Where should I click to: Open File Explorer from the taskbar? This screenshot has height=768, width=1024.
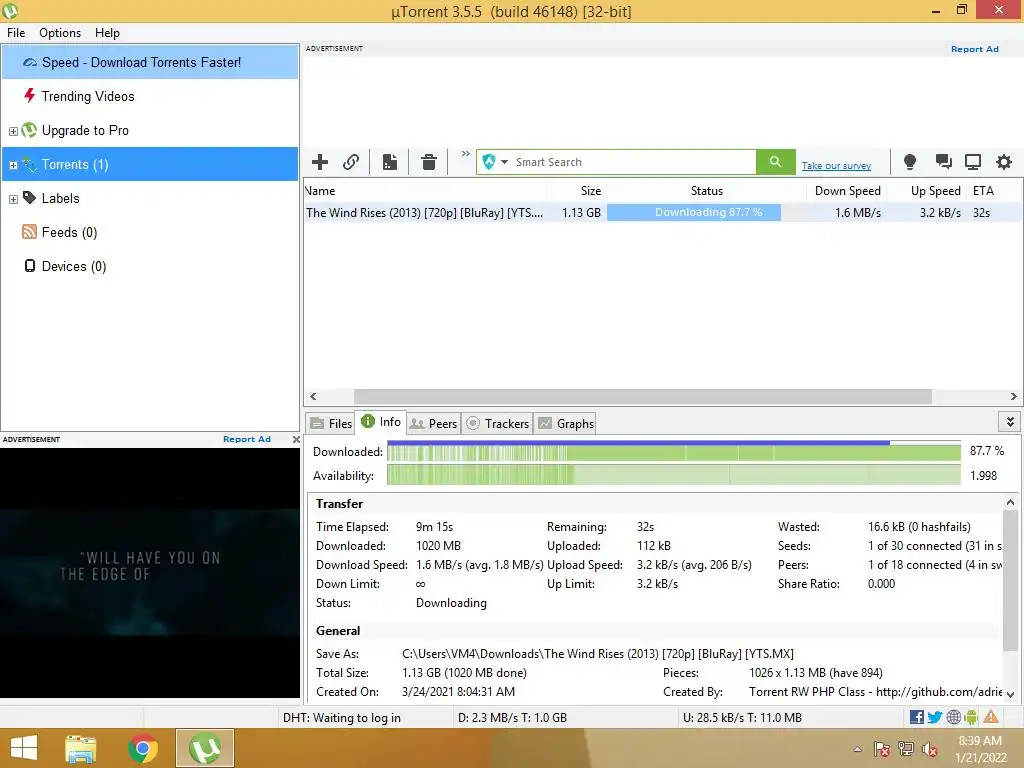click(81, 748)
